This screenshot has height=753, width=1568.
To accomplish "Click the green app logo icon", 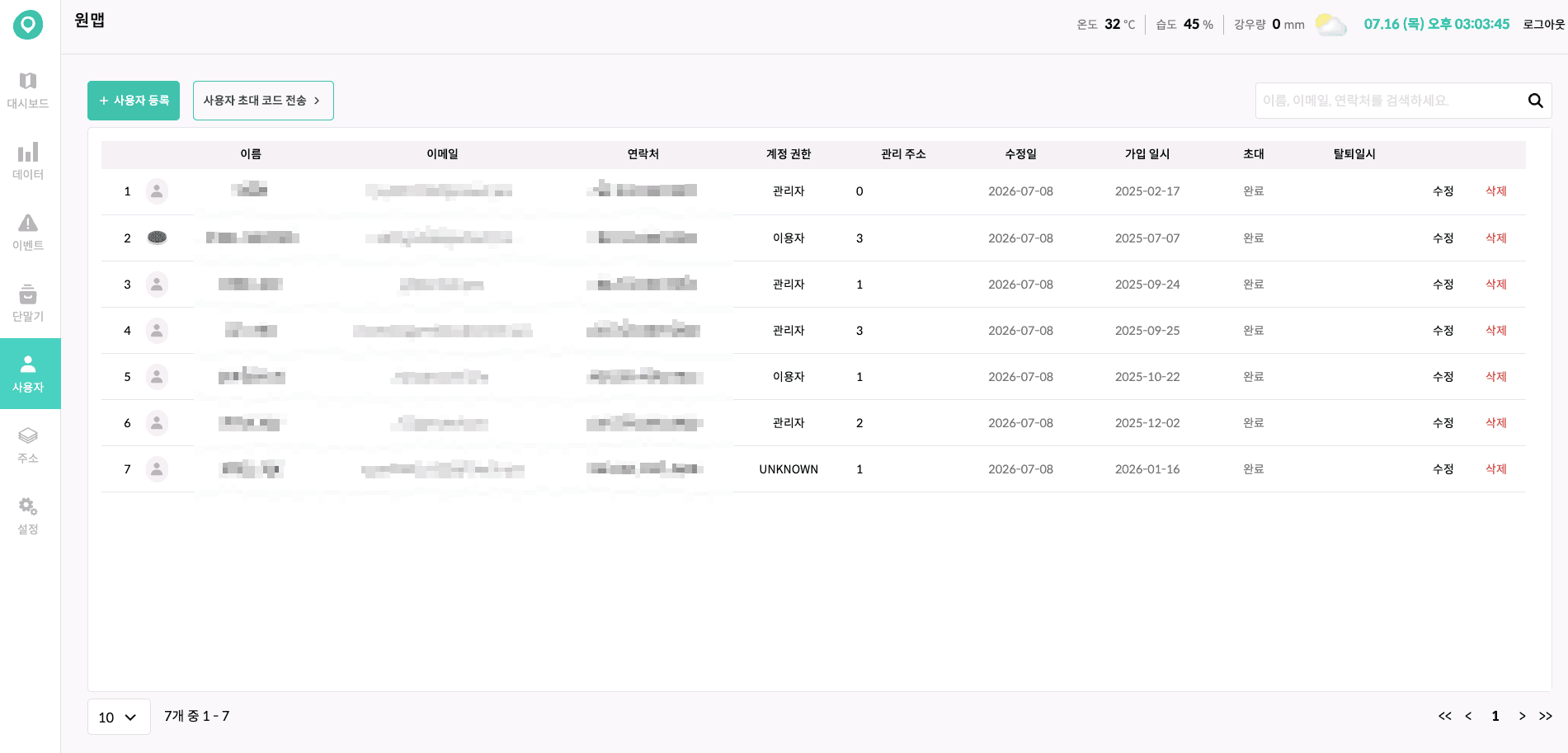I will (28, 25).
